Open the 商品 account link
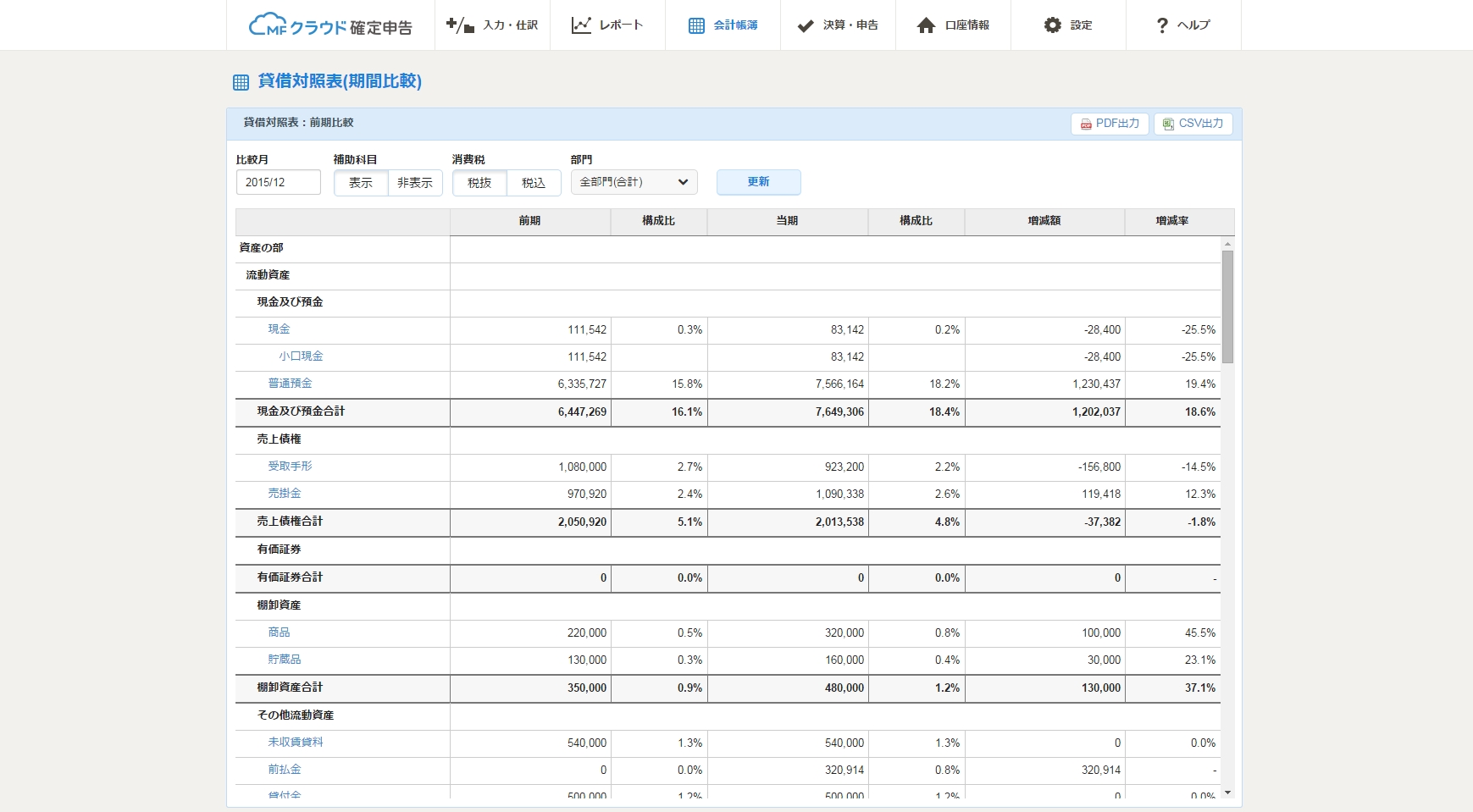Viewport: 1473px width, 812px height. pyautogui.click(x=279, y=632)
